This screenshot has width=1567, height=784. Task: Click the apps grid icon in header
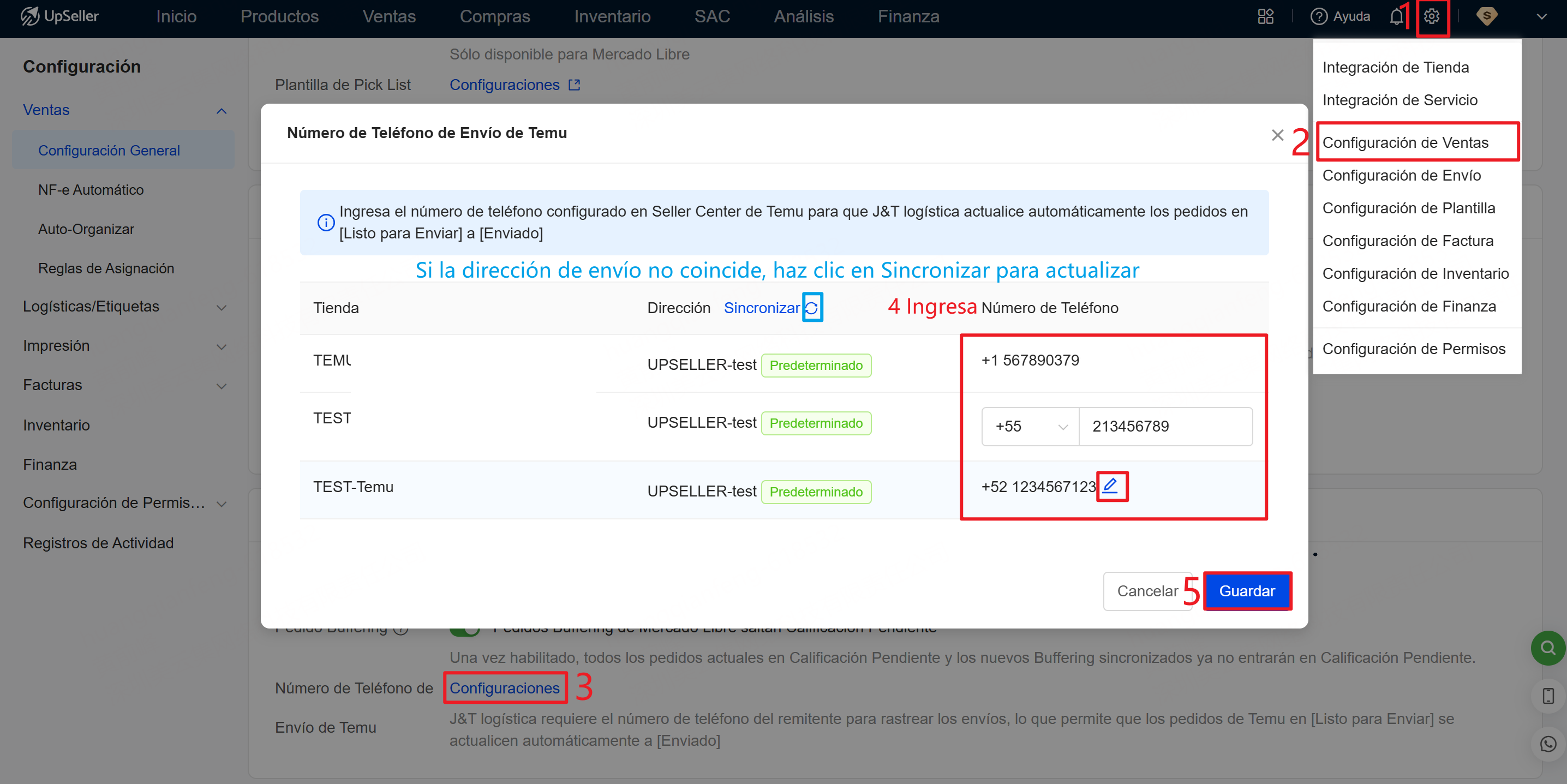pos(1265,16)
